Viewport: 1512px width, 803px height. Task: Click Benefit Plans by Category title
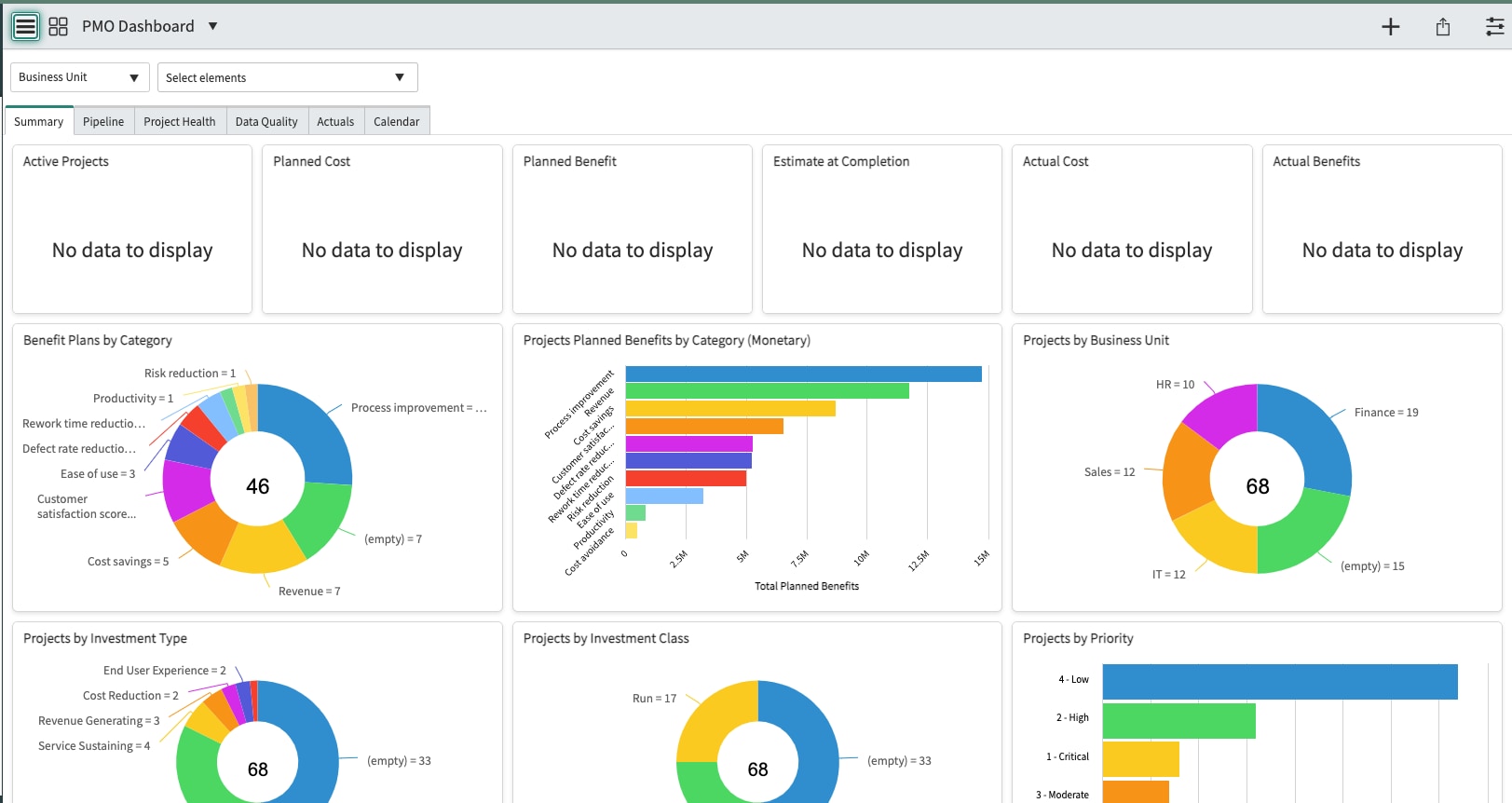pyautogui.click(x=98, y=340)
